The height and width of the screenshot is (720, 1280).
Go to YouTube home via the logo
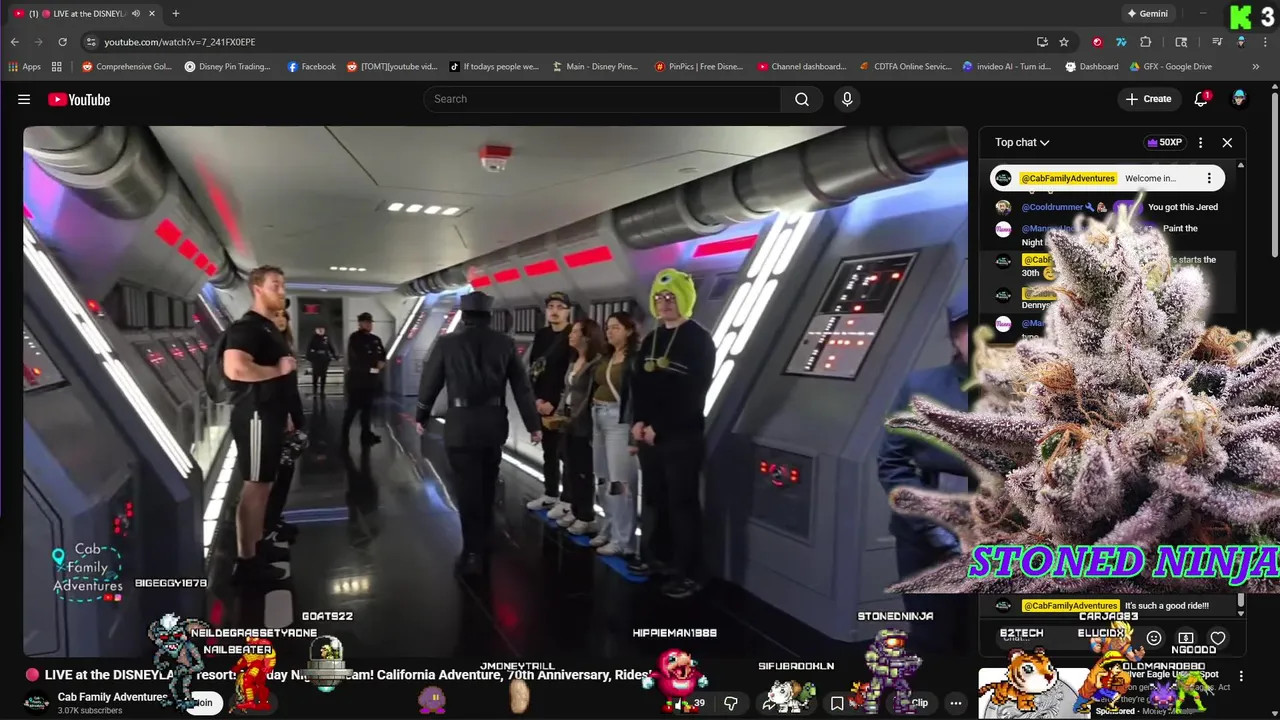coord(79,99)
